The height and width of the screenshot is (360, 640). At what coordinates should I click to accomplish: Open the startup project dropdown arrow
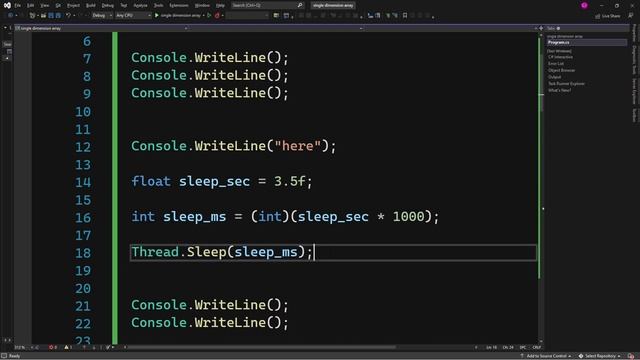[203, 16]
